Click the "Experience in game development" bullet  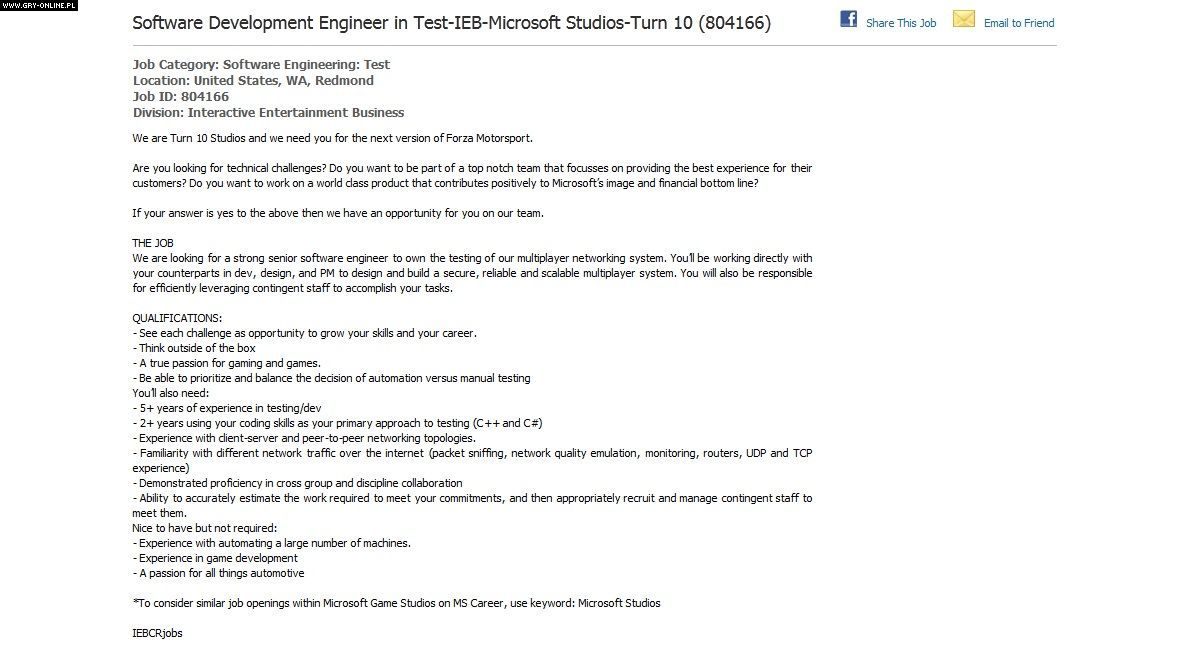click(217, 558)
